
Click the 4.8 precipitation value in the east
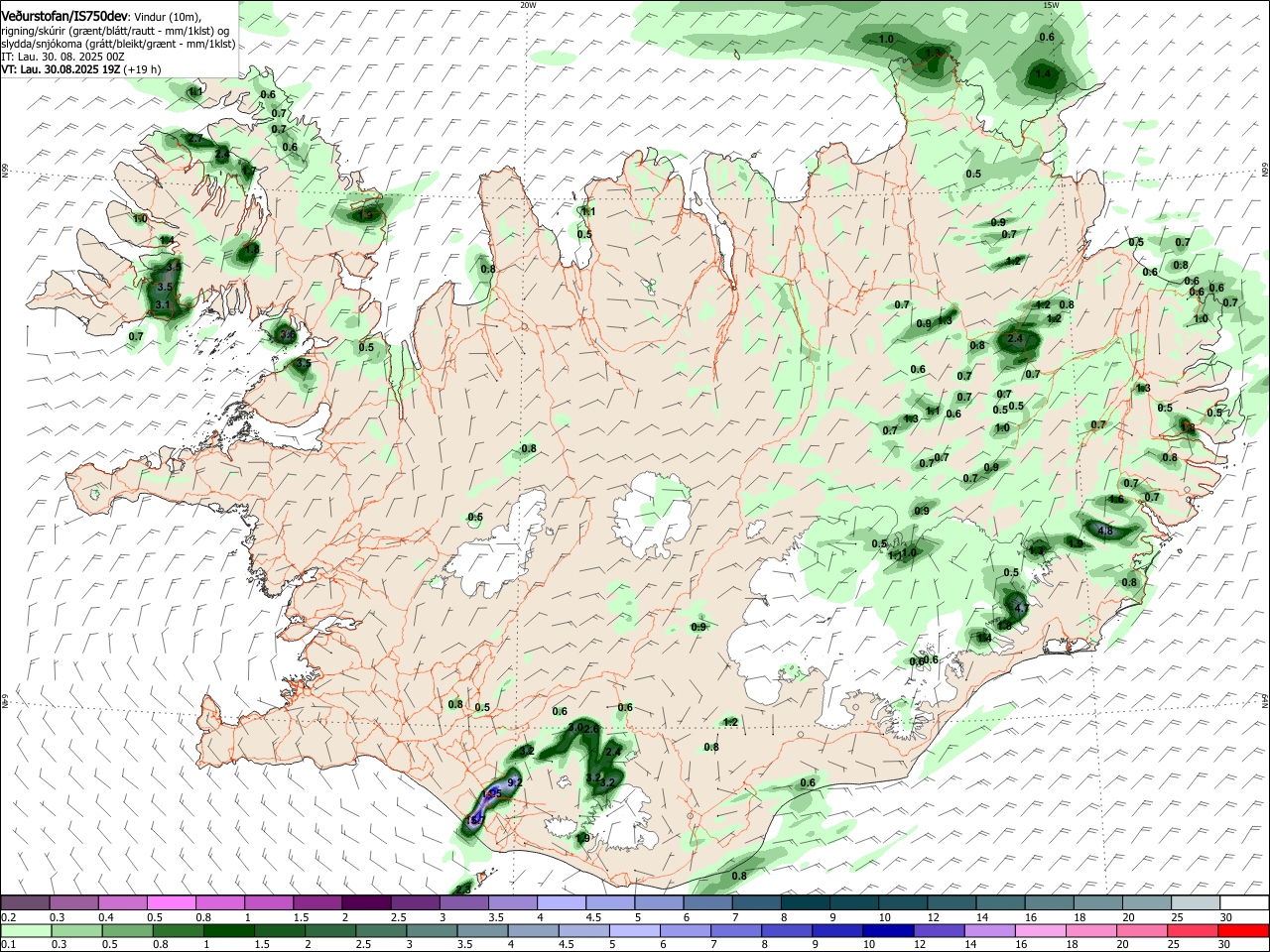[x=1107, y=531]
